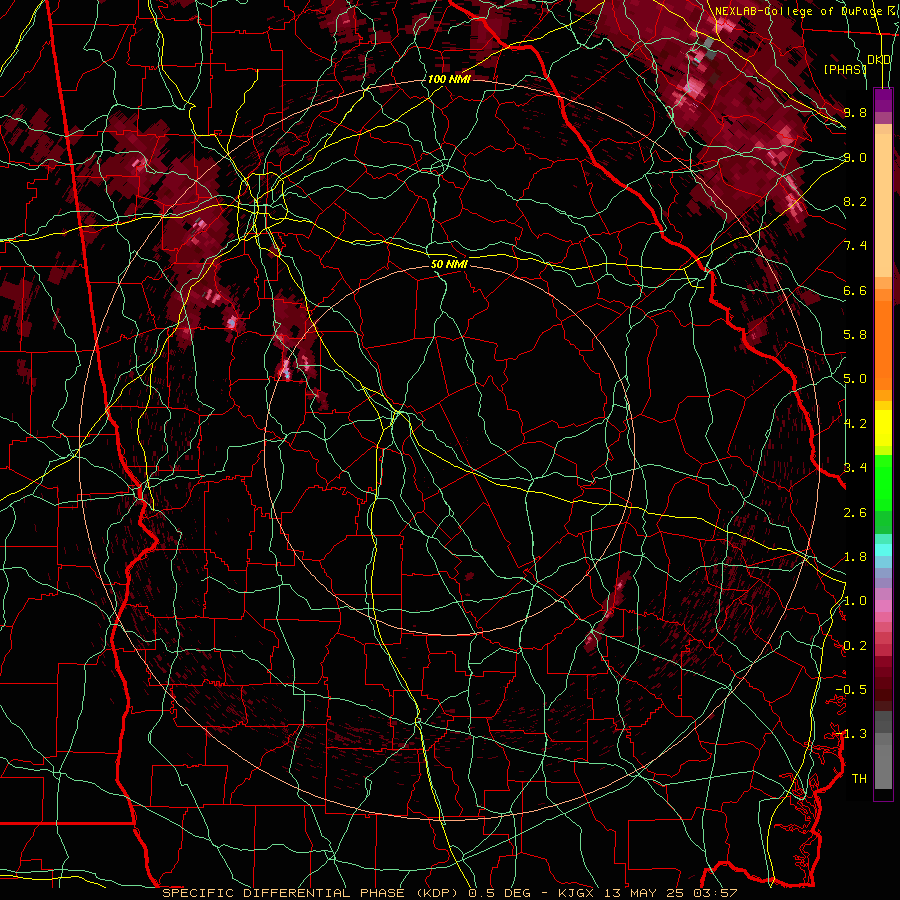Click the purple top color bar segment
Image resolution: width=900 pixels, height=900 pixels.
point(883,100)
